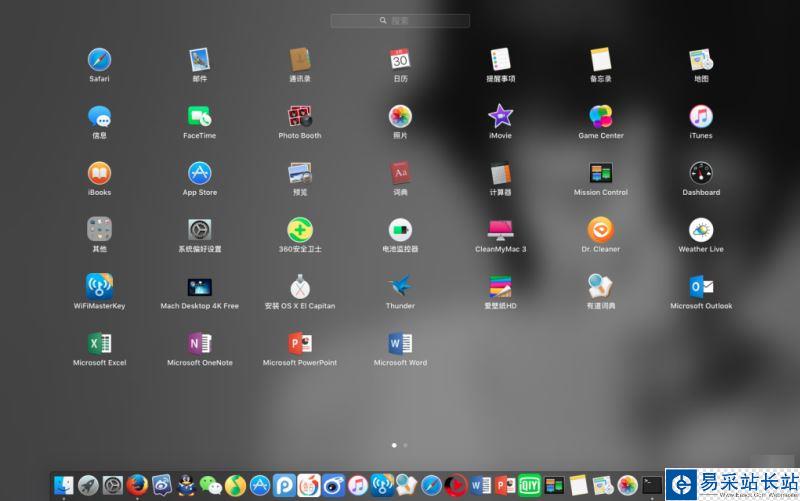Launch Photo Booth
800x501 pixels.
tap(300, 117)
